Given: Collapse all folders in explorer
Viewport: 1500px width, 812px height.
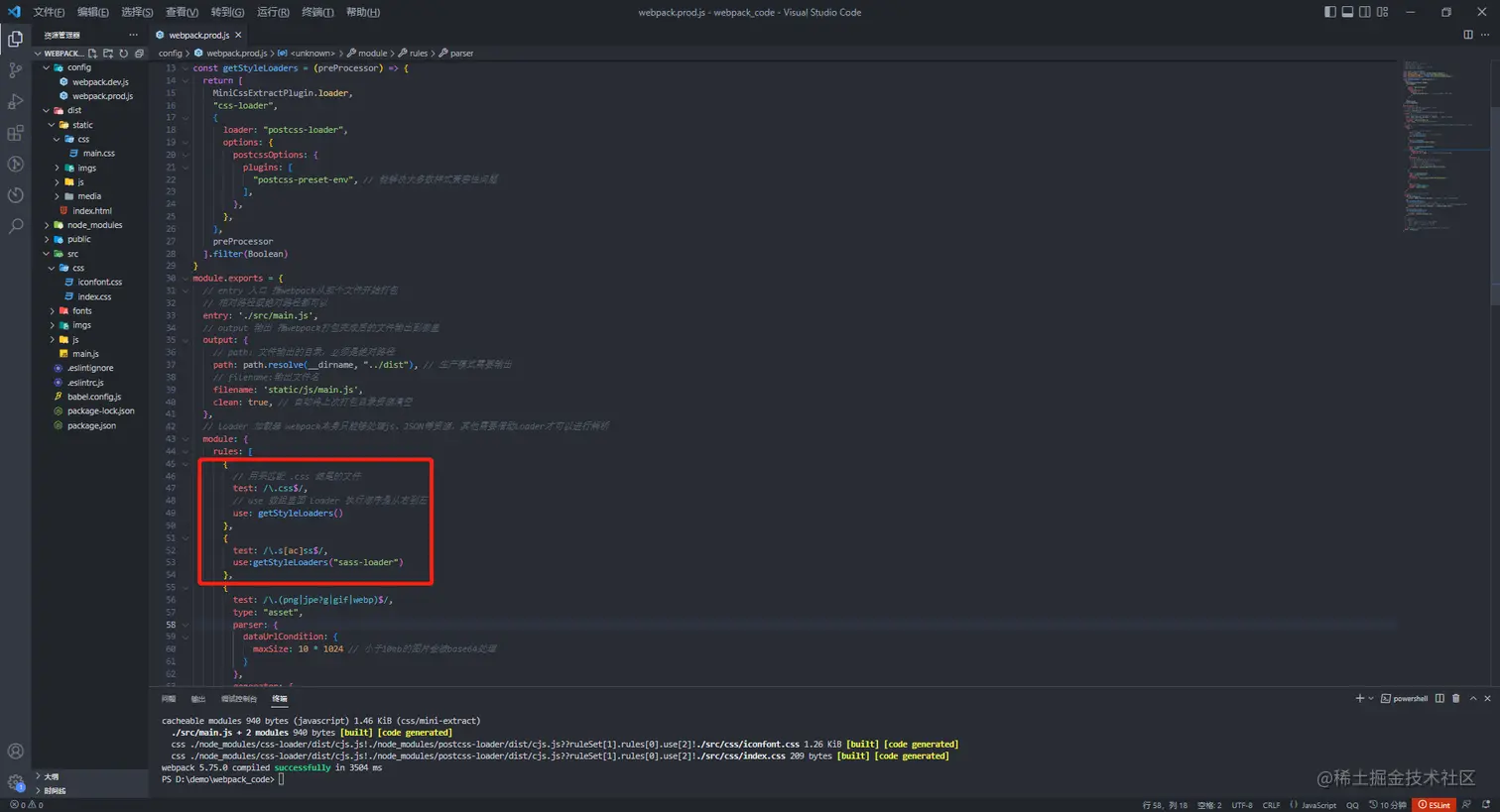Looking at the screenshot, I should point(139,54).
